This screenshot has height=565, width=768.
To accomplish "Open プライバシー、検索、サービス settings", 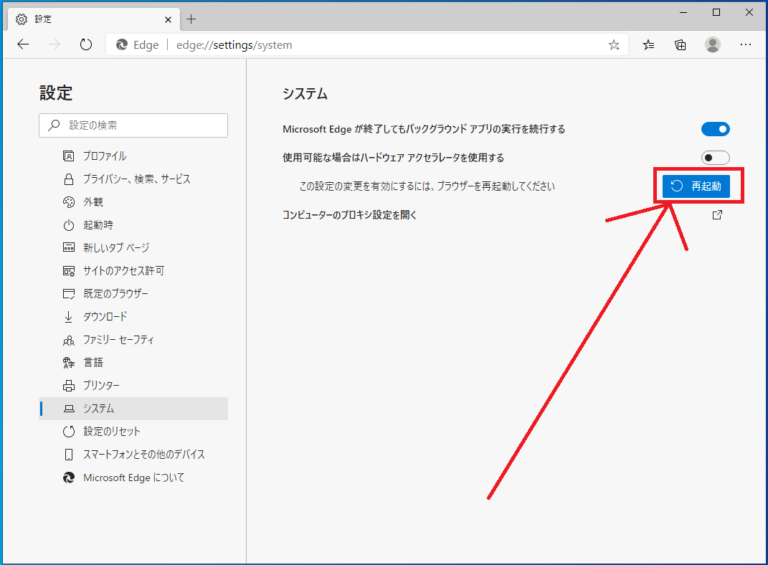I will coord(133,179).
